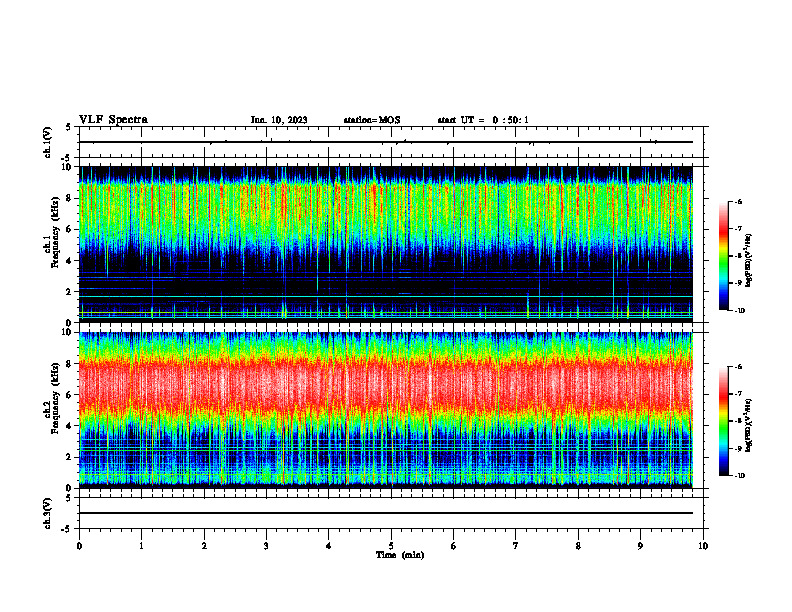Click ch.2 color bar log PSD label
792x612 pixels.
[x=749, y=426]
